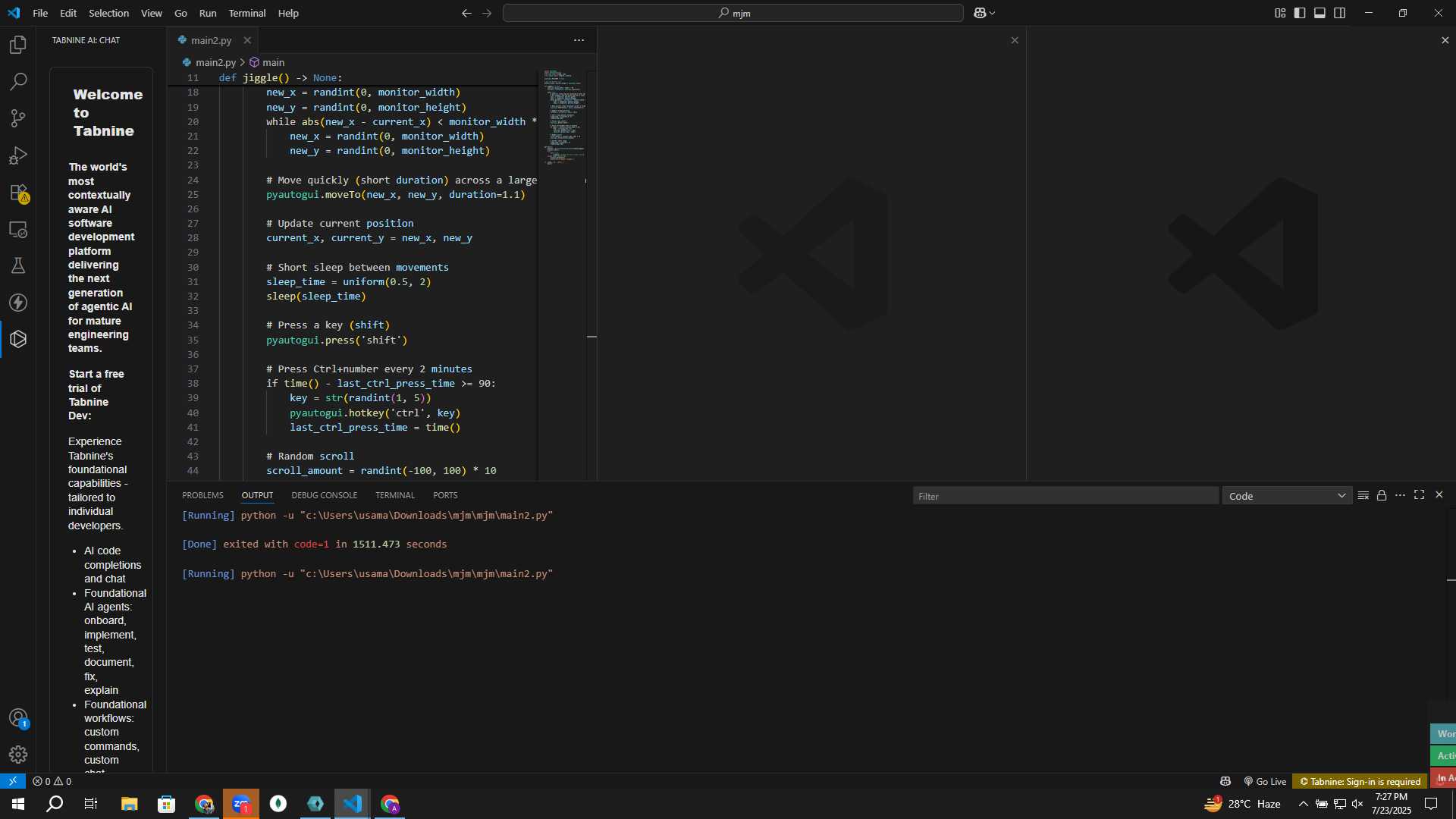The image size is (1456, 819).
Task: Maximize the panel size
Action: click(x=1420, y=495)
